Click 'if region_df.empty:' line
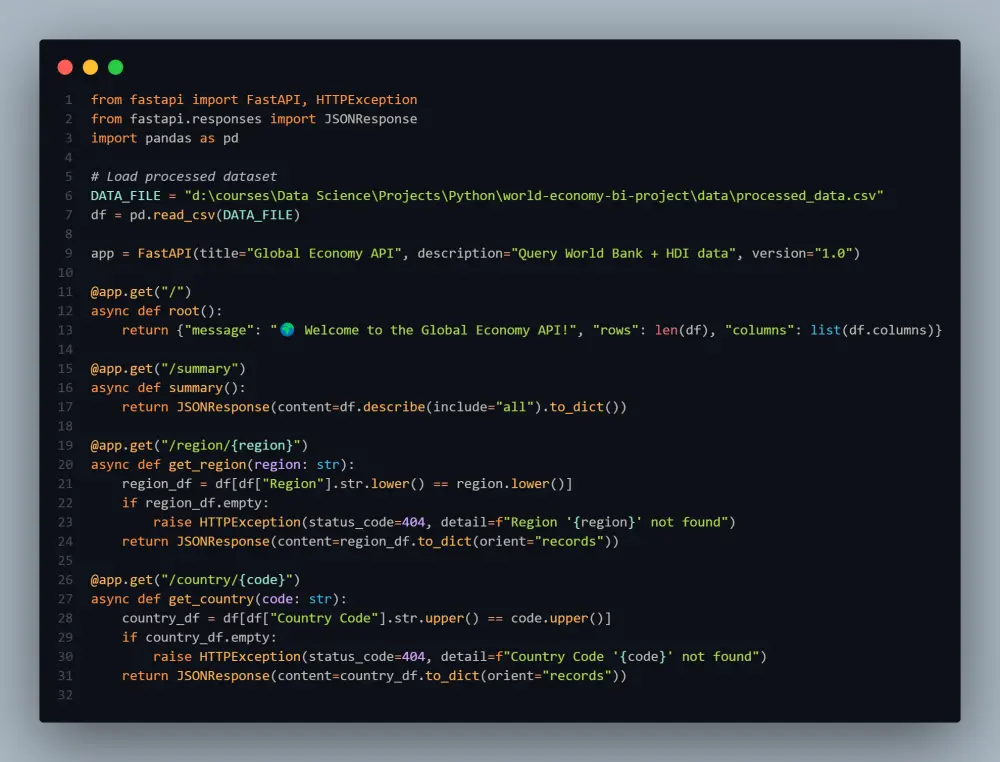This screenshot has width=1000, height=762. pos(195,503)
